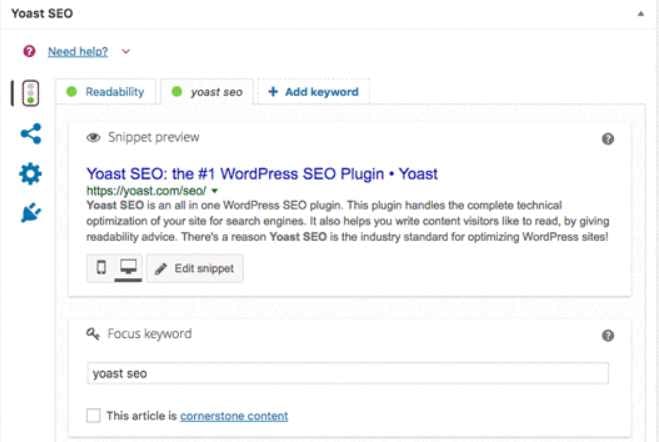
Task: Click the plus icon beside Add keyword
Action: click(273, 92)
